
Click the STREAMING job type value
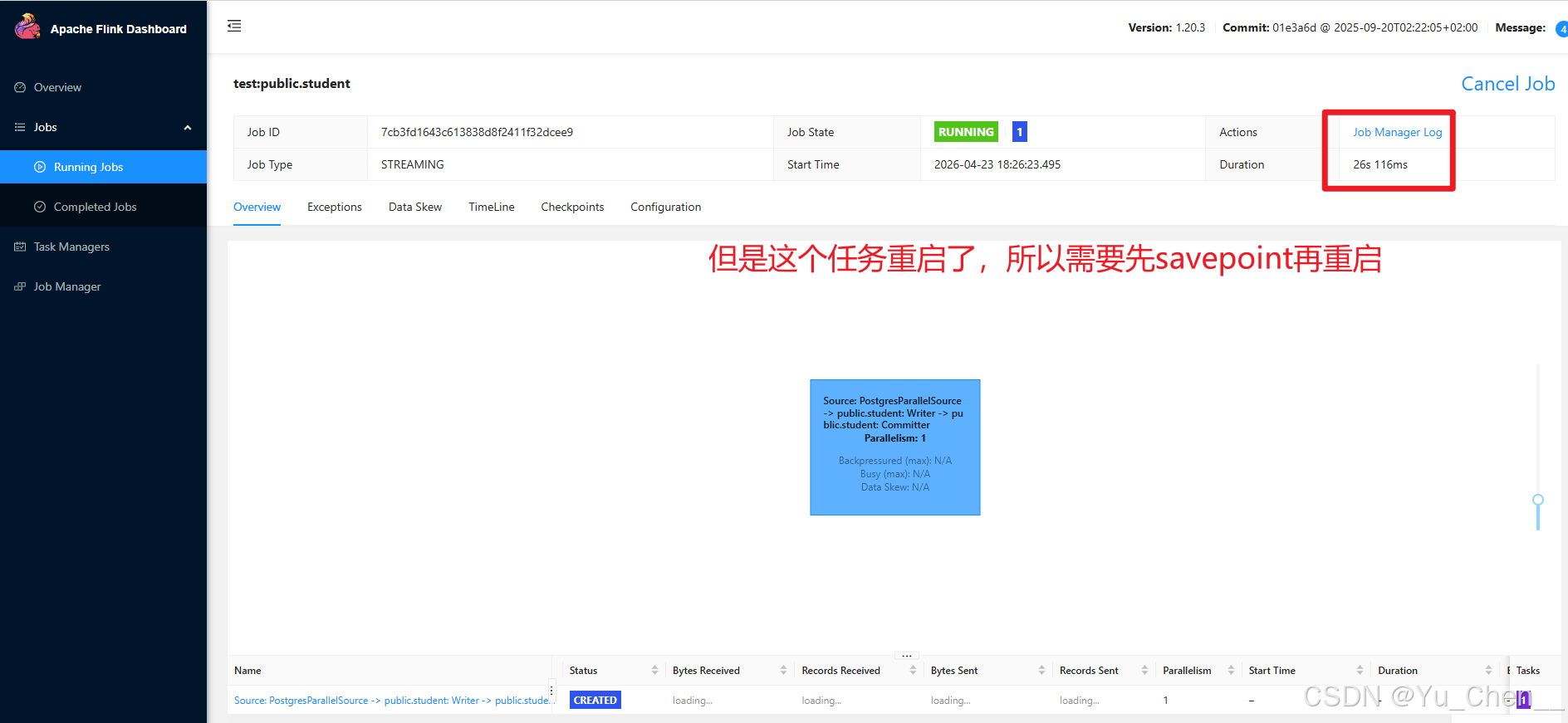pyautogui.click(x=413, y=164)
